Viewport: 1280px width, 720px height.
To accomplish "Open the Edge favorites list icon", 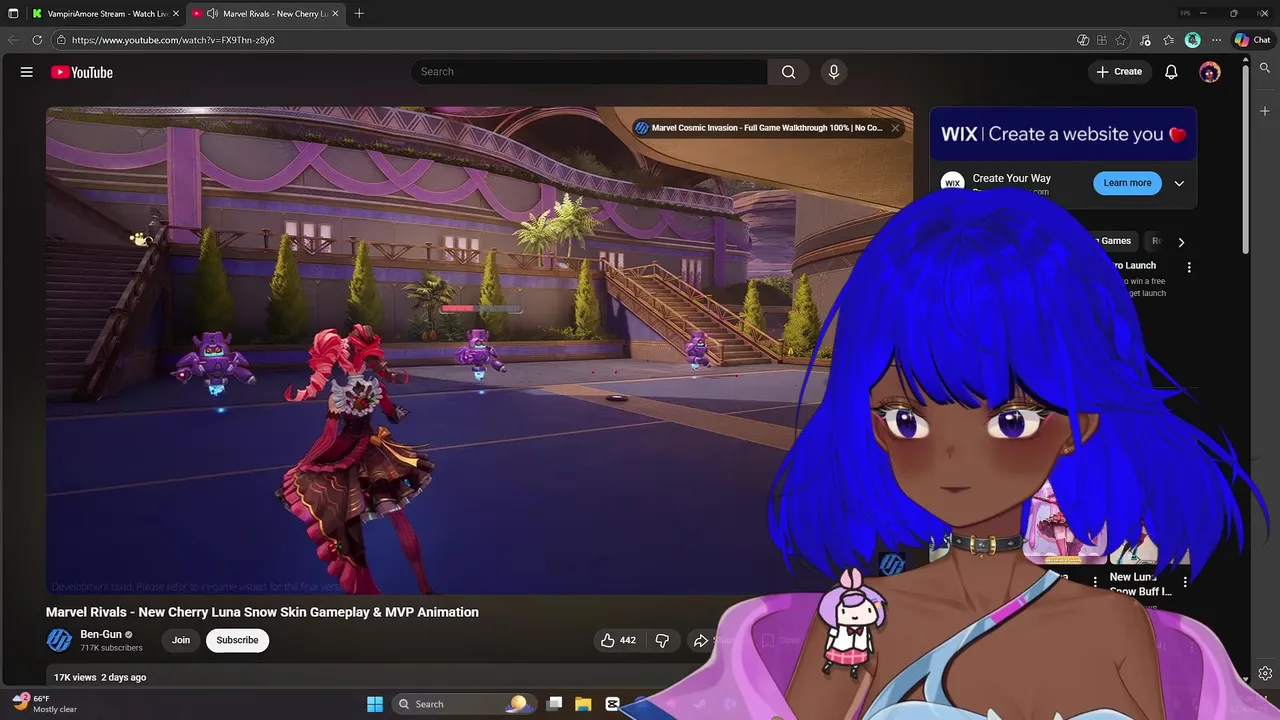I will [x=1168, y=40].
